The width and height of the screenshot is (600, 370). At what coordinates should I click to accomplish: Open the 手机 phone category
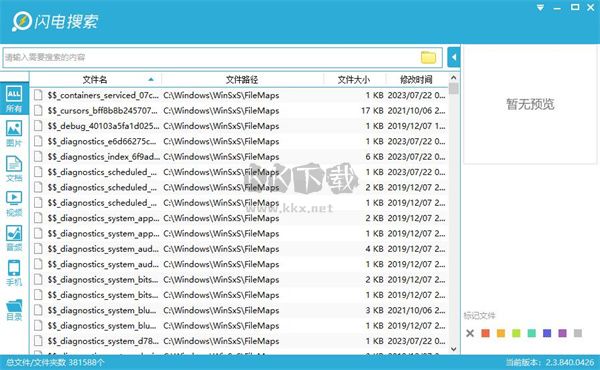14,273
